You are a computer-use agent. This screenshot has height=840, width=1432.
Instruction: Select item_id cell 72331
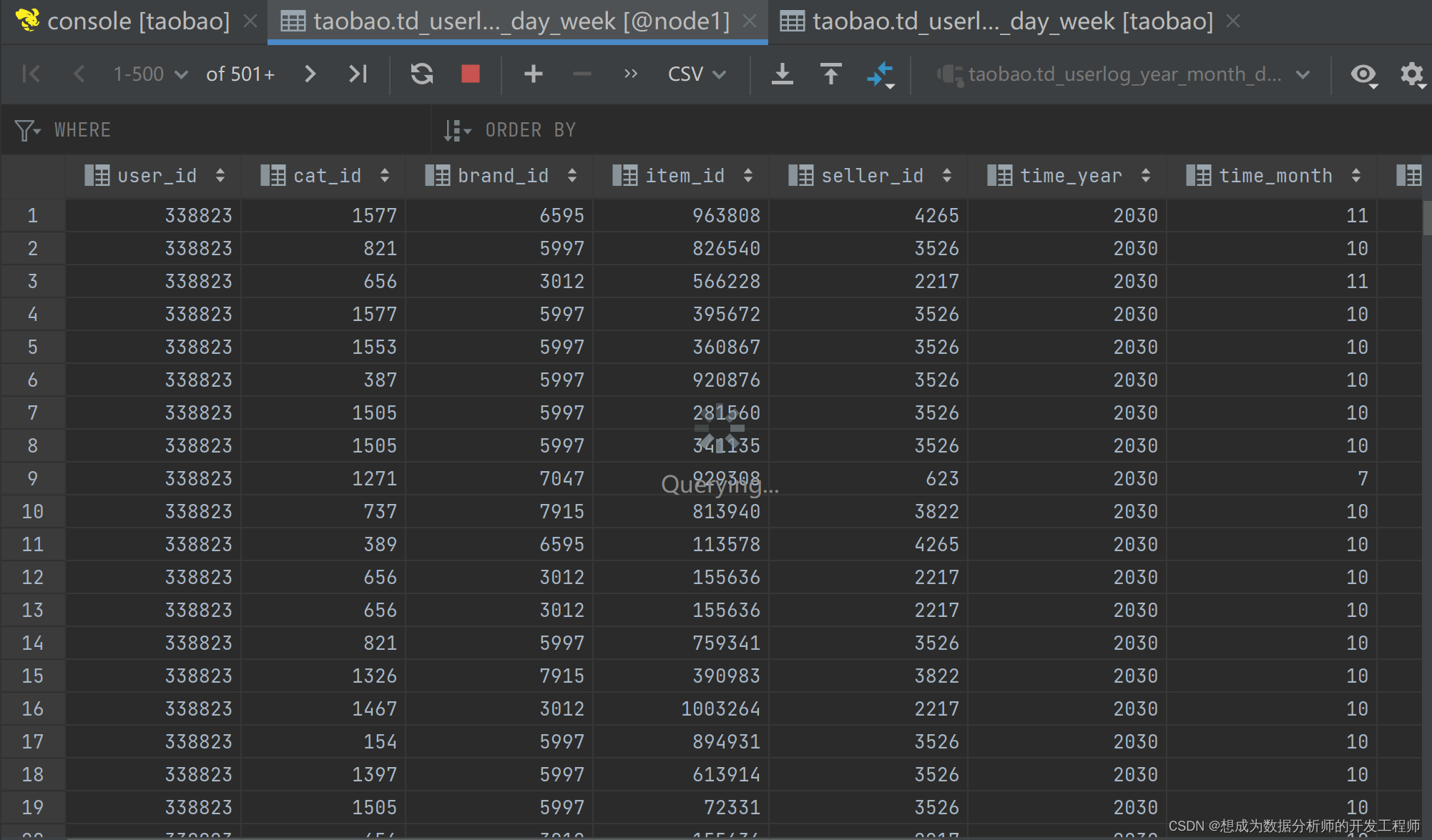[x=682, y=807]
